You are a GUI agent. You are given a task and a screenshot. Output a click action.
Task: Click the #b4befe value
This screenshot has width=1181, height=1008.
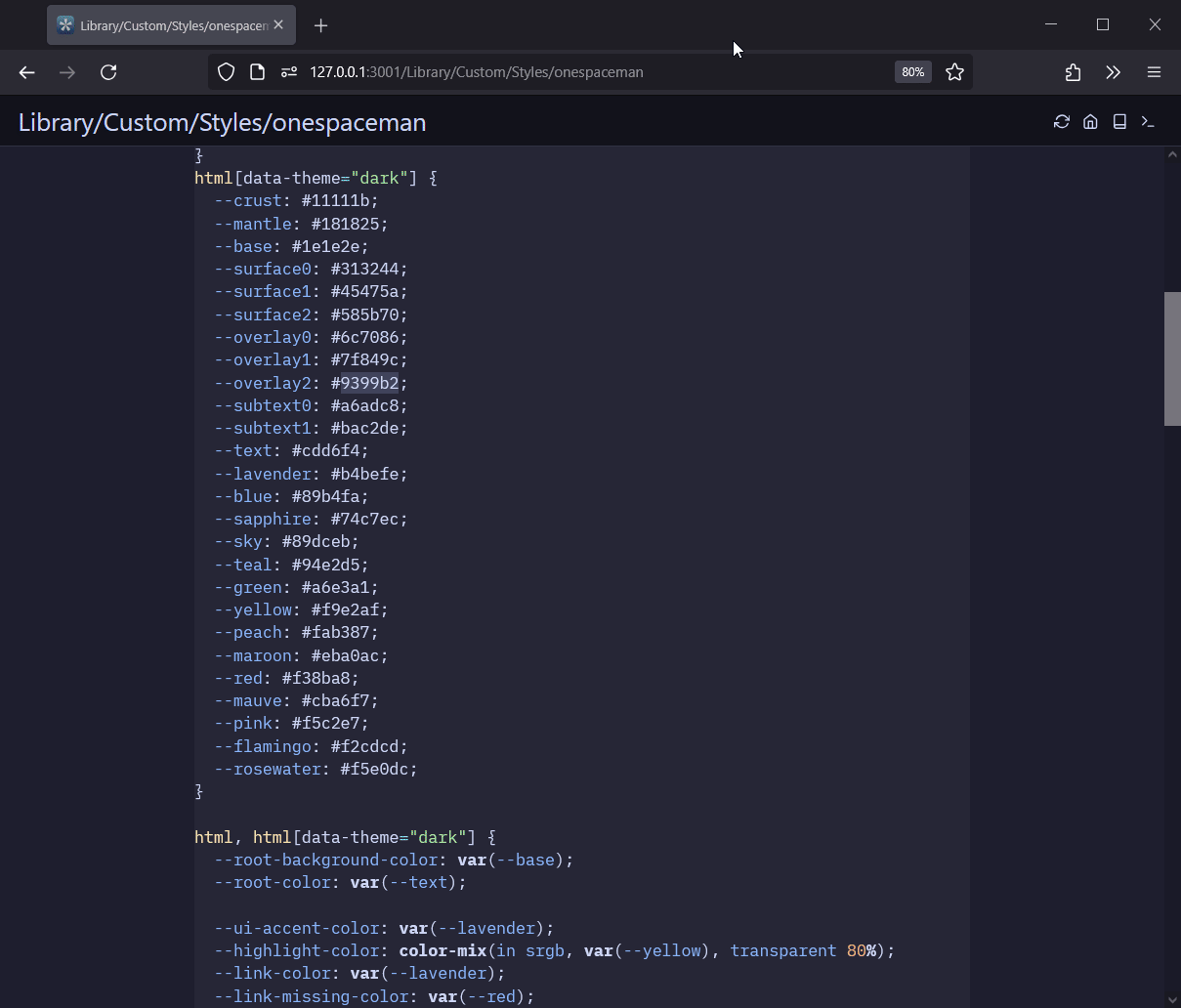pos(364,474)
